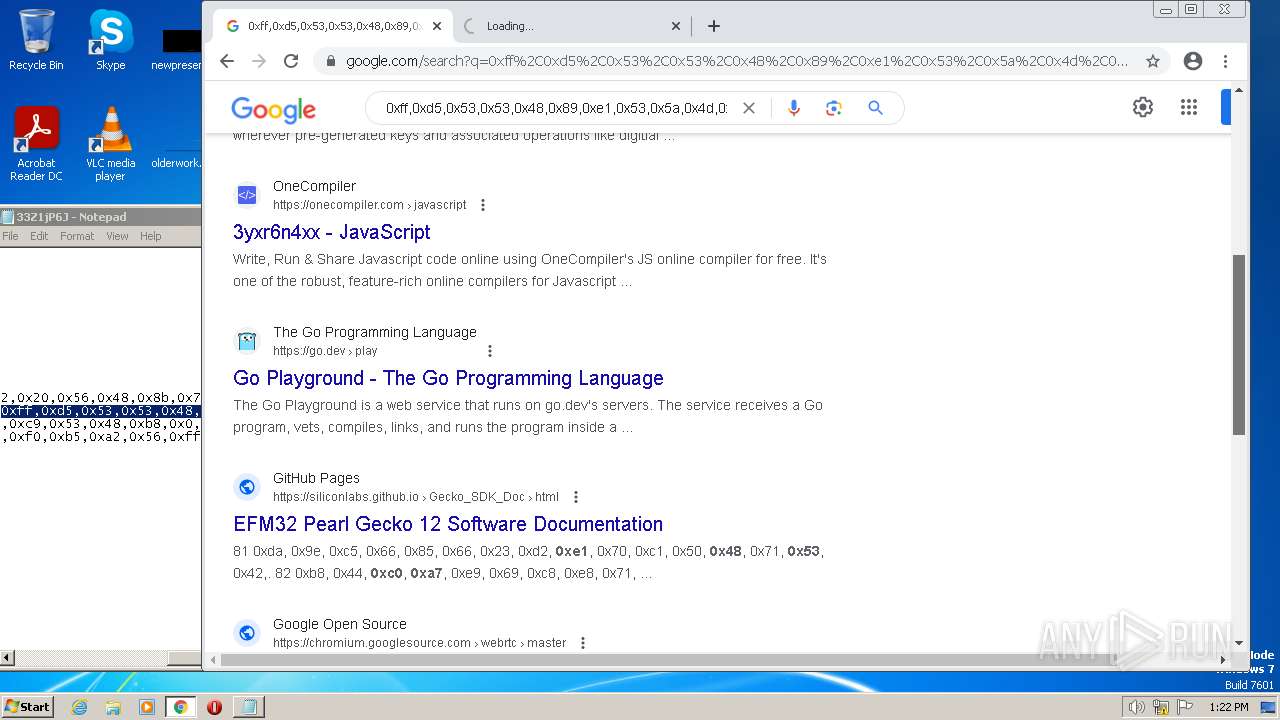Image resolution: width=1280 pixels, height=720 pixels.
Task: Open Go Playground search result
Action: click(x=448, y=378)
